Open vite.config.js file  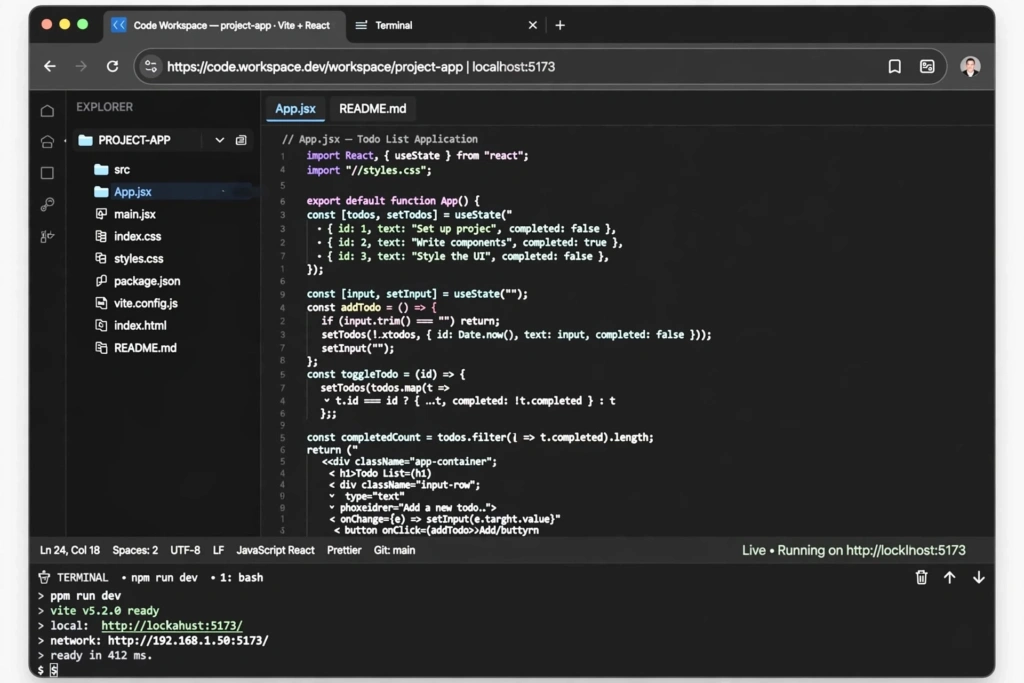[x=146, y=303]
